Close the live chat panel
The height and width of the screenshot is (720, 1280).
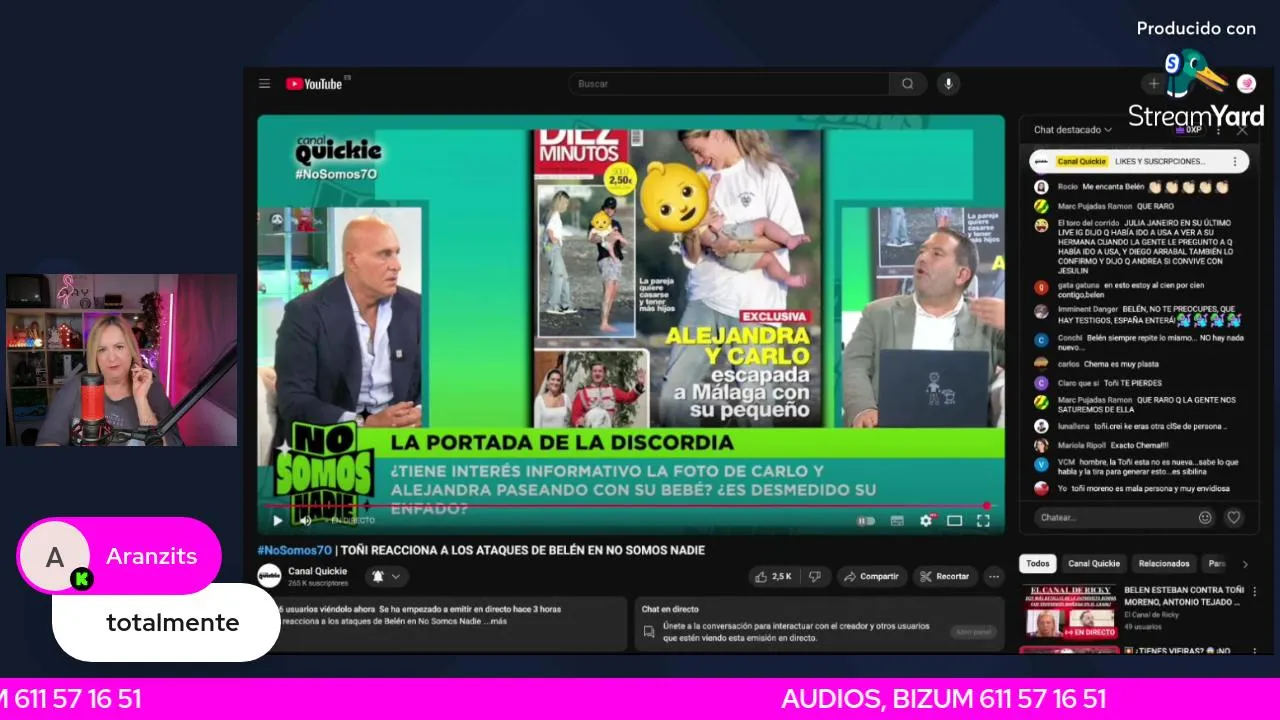[1242, 130]
